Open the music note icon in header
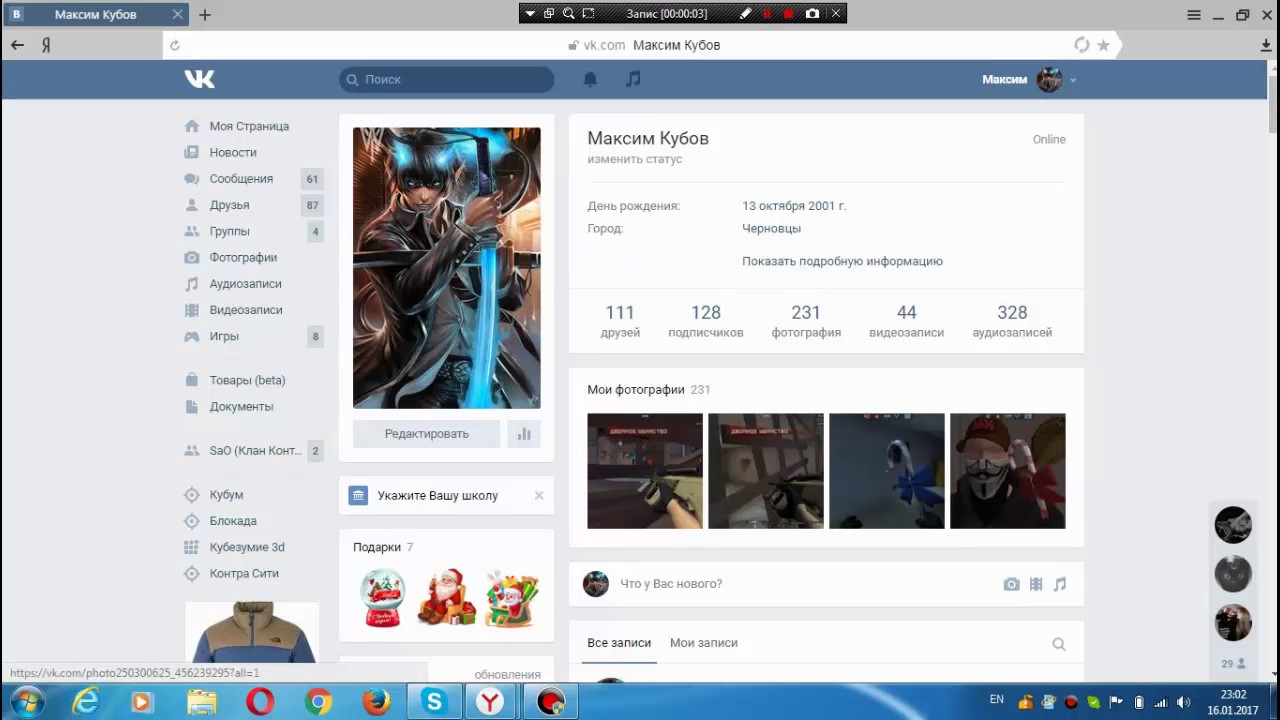Screen dimensions: 1280x720 pos(633,79)
